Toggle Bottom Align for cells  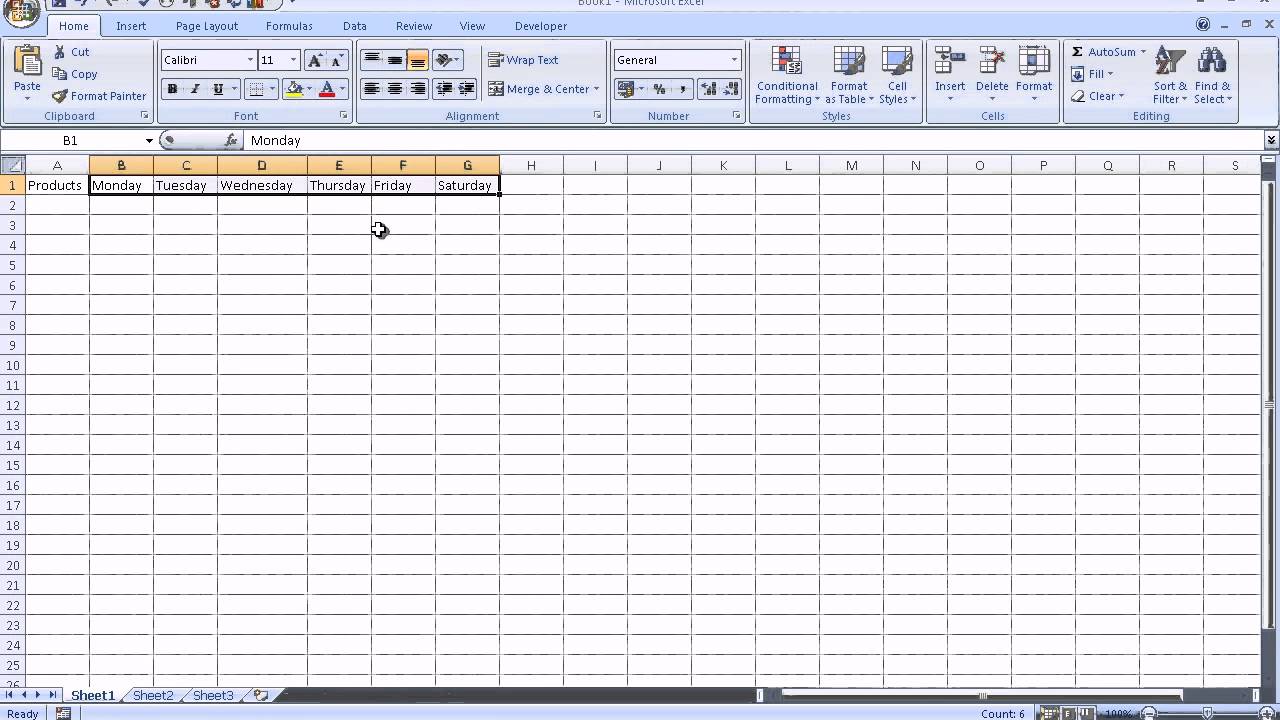(x=418, y=60)
